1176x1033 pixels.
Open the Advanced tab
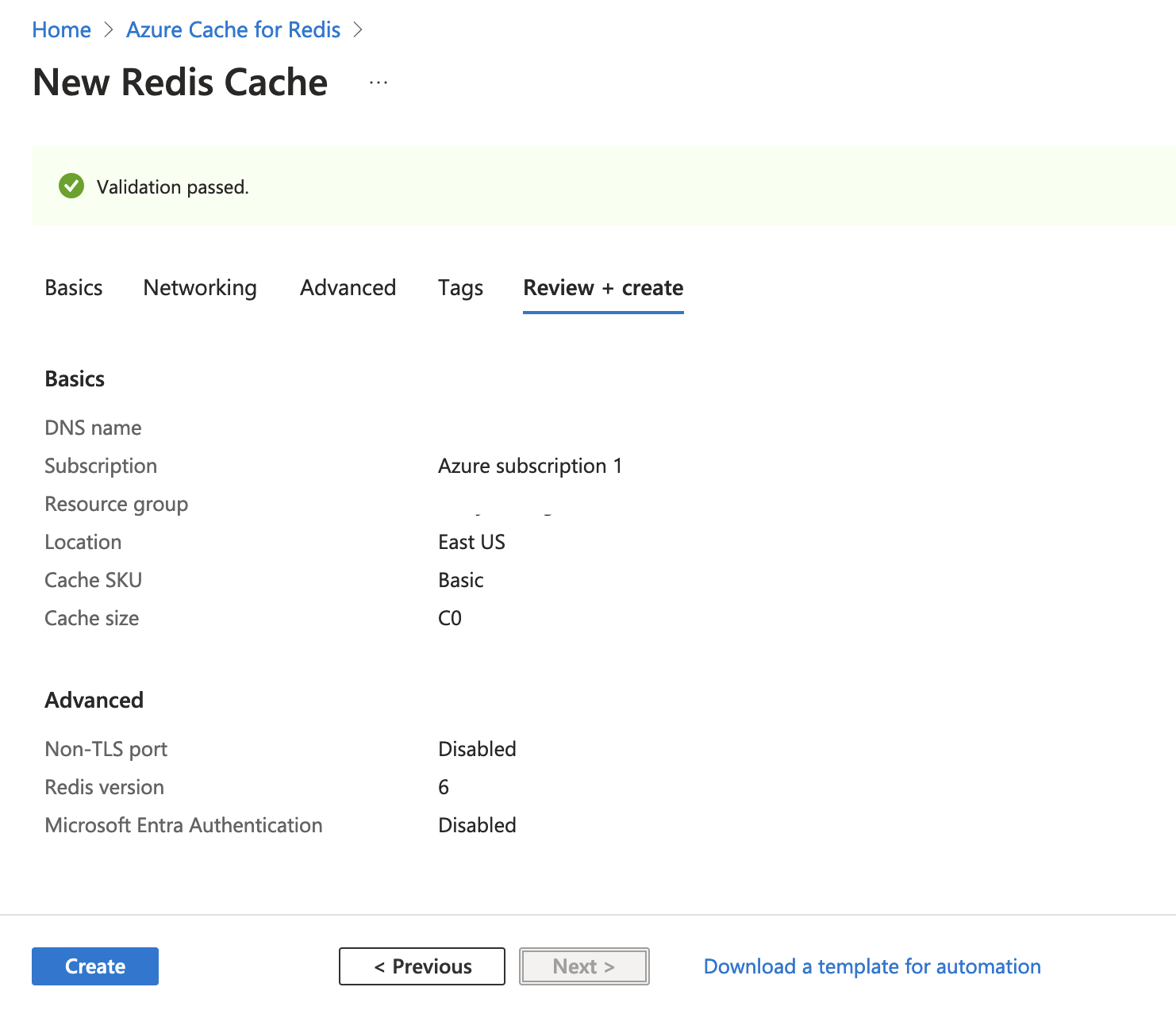pyautogui.click(x=348, y=288)
